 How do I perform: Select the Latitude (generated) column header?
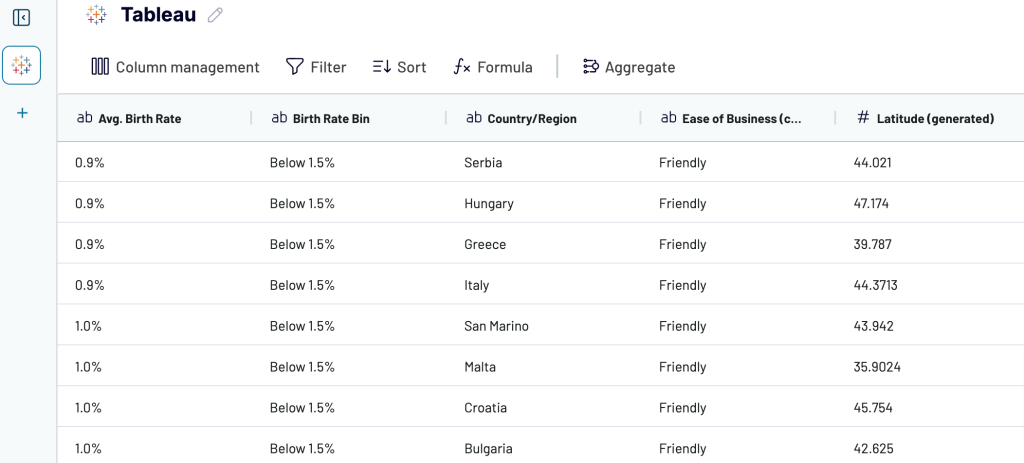[930, 118]
